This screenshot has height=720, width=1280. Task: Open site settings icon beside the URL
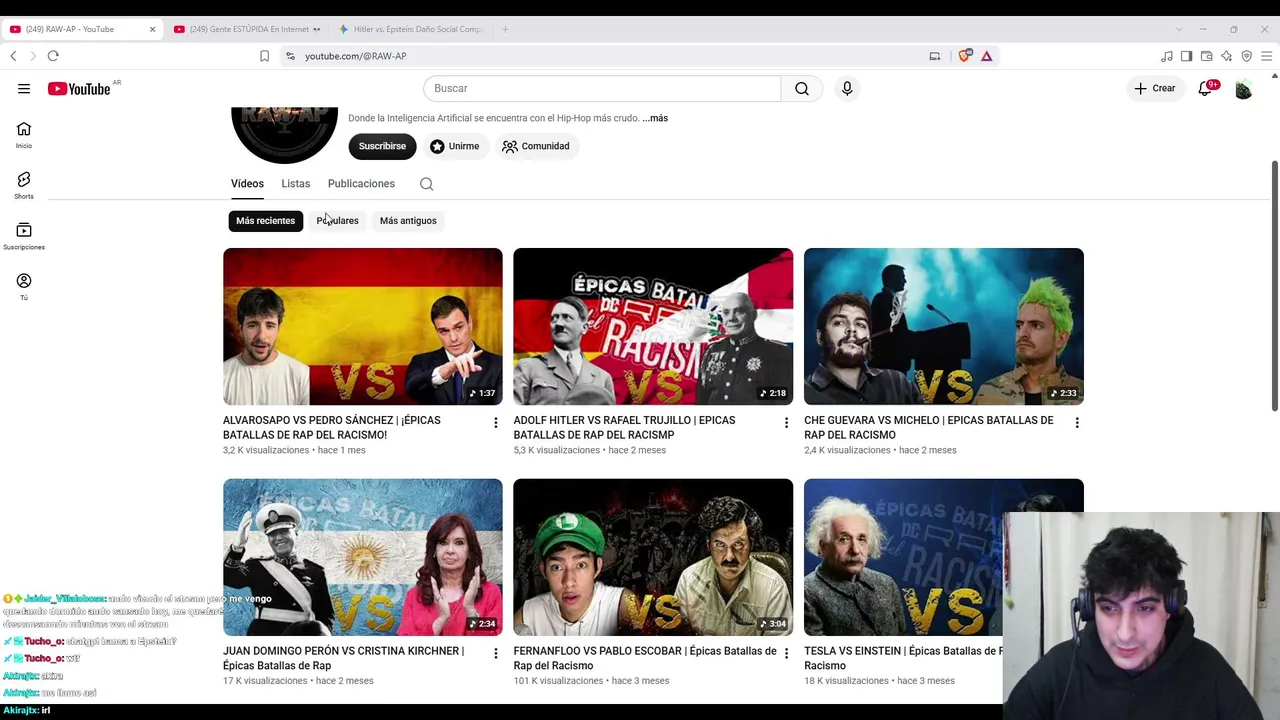pos(290,56)
